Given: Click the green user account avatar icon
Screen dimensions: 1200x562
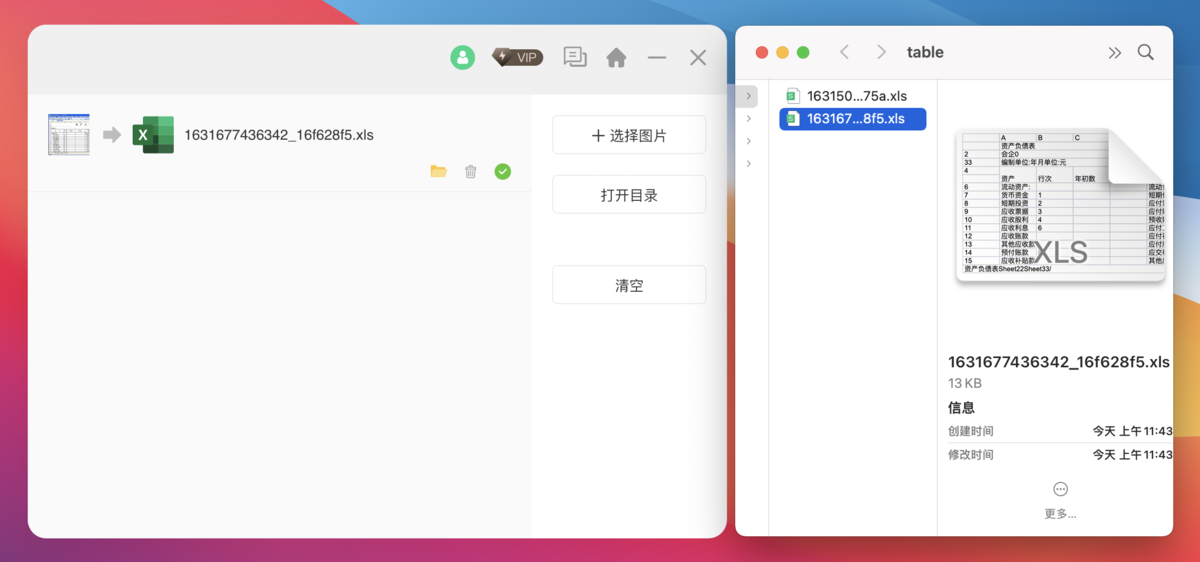Looking at the screenshot, I should pyautogui.click(x=462, y=57).
